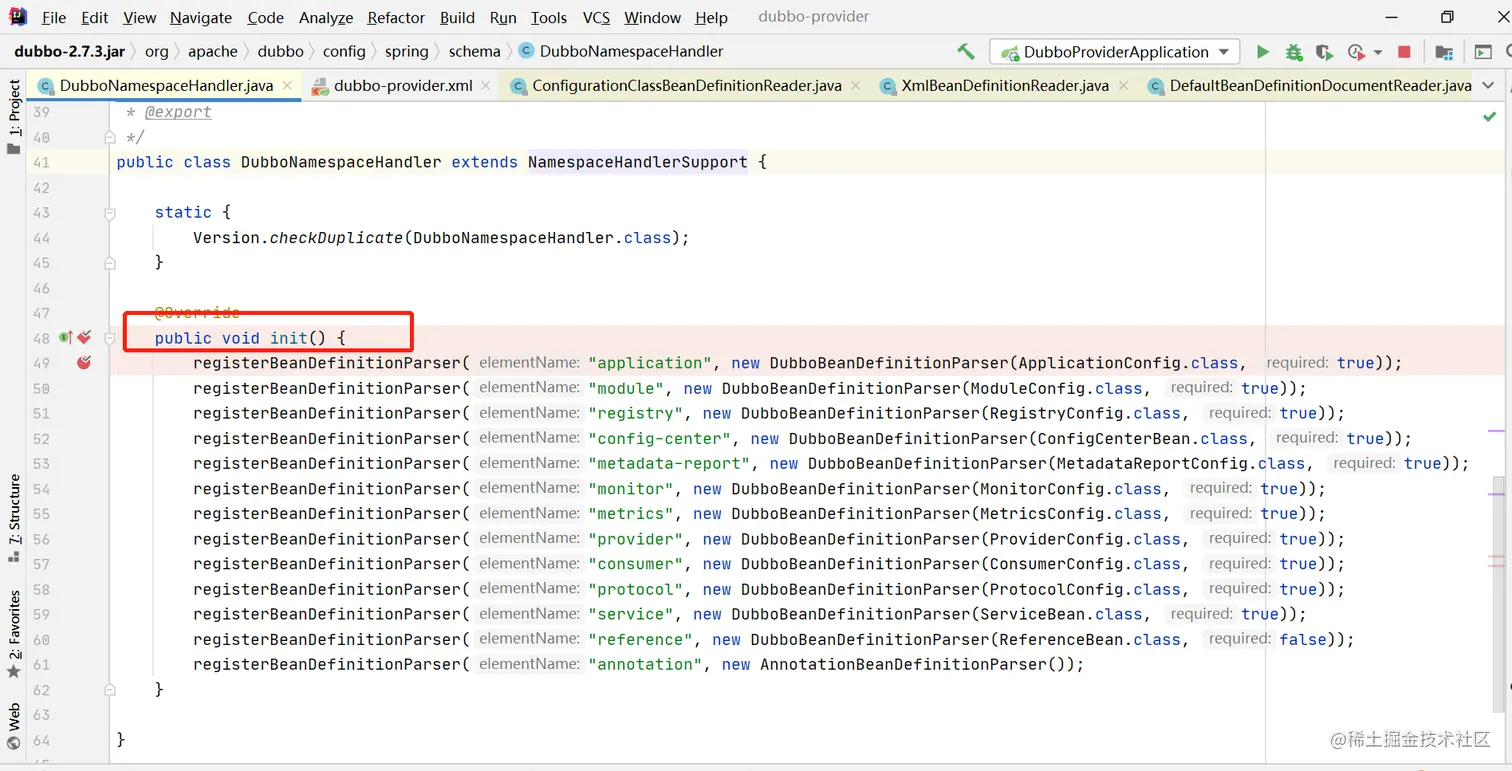Image resolution: width=1512 pixels, height=771 pixels.
Task: Open the VCS menu
Action: [596, 17]
